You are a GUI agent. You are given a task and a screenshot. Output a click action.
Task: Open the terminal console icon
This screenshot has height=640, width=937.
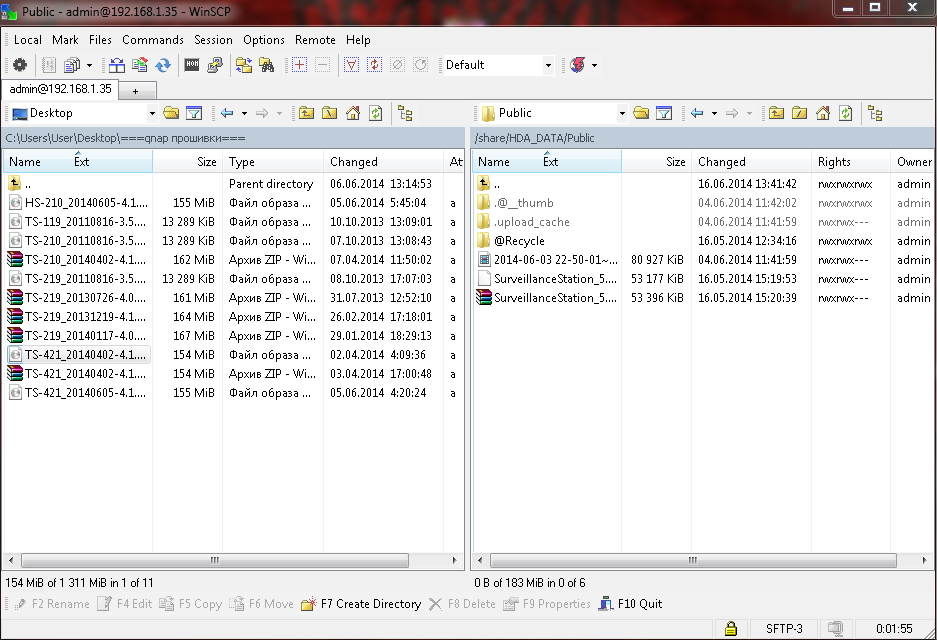pos(192,65)
